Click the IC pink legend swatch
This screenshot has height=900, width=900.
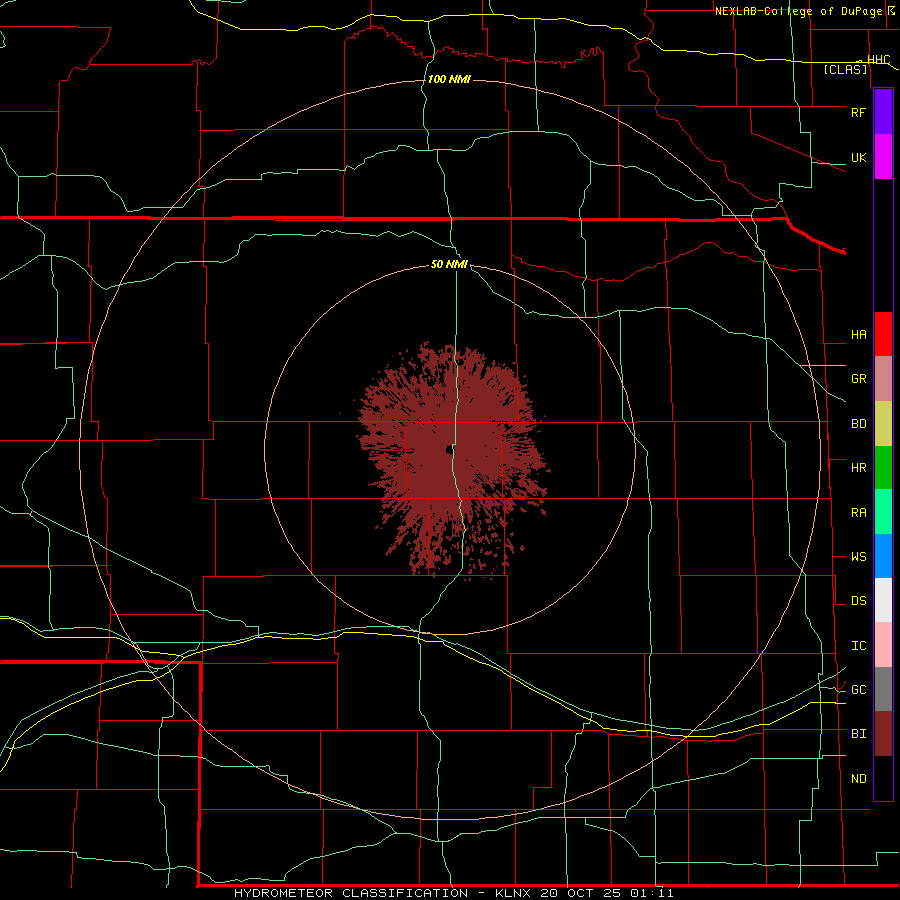coord(883,645)
